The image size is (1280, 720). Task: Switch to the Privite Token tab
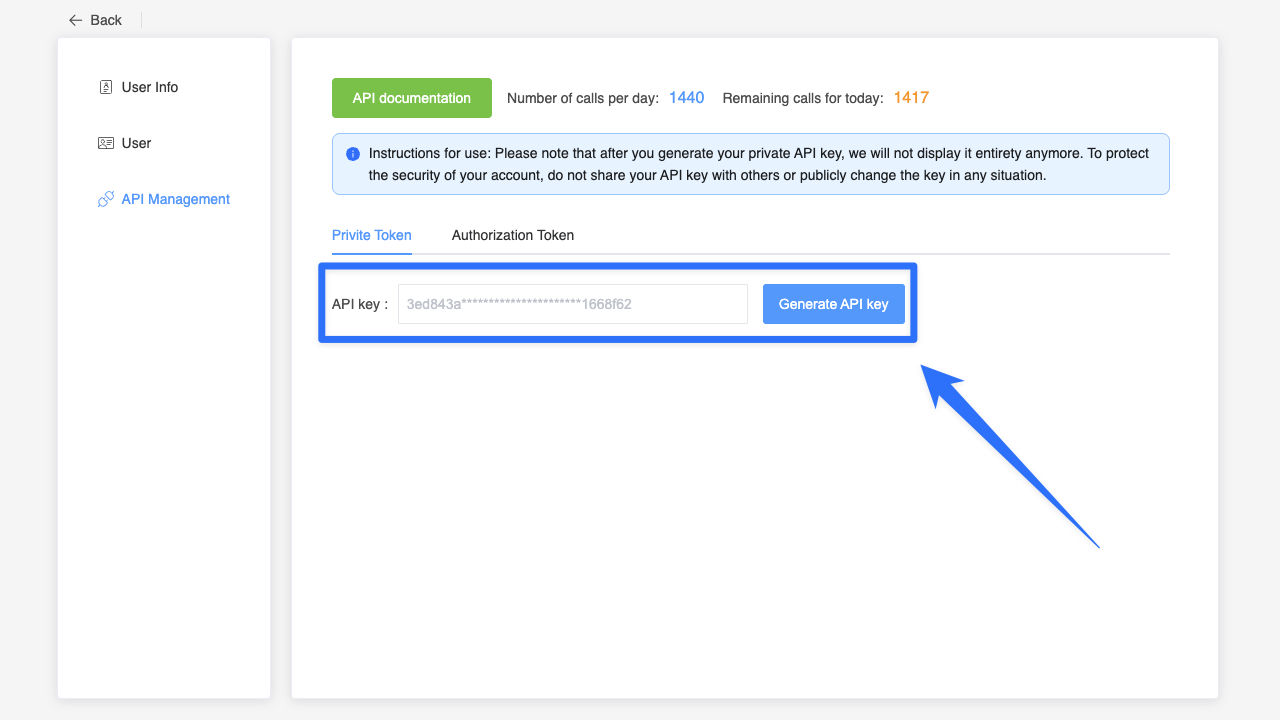tap(372, 235)
